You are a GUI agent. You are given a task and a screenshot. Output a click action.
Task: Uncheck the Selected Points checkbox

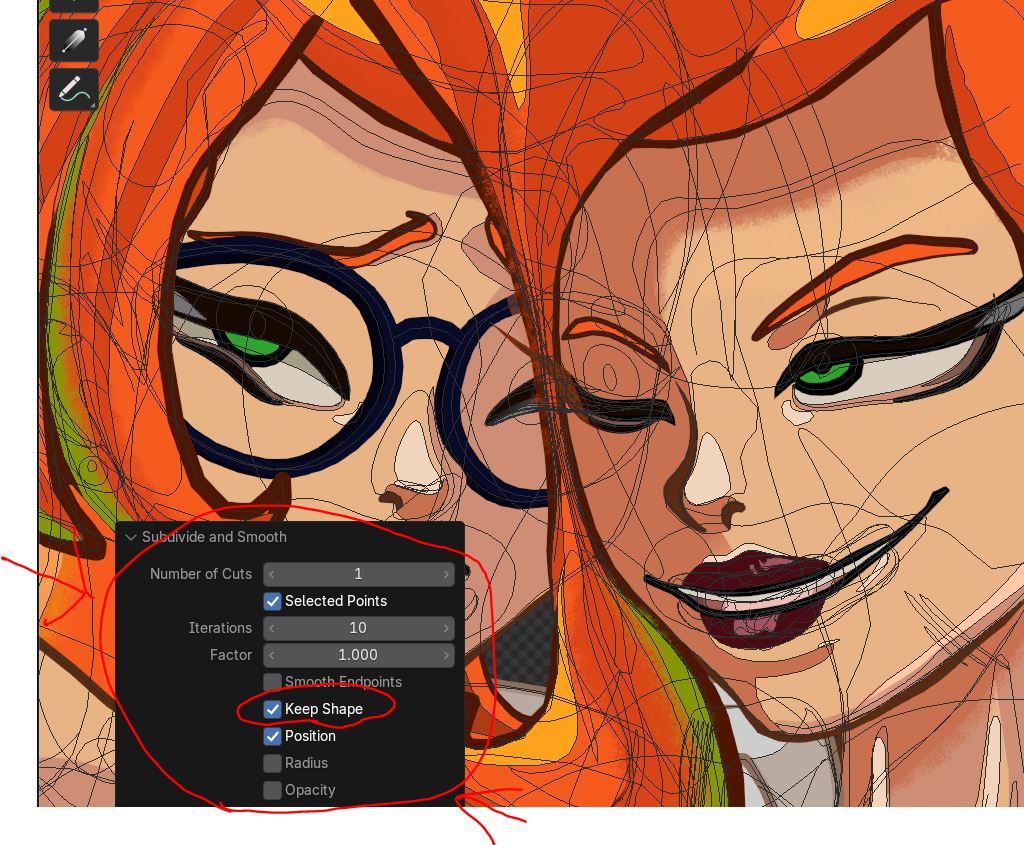272,601
